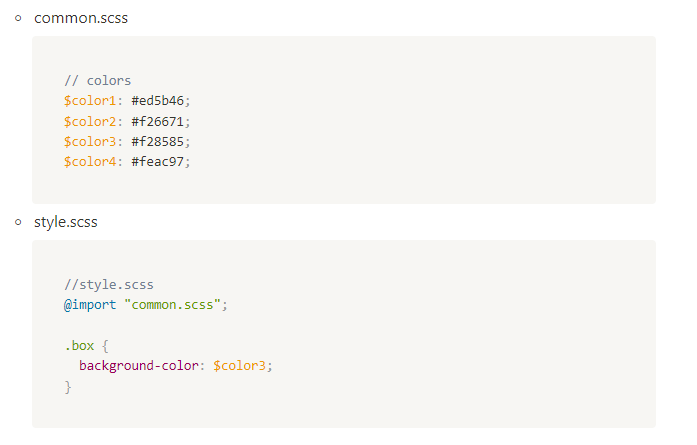Click the "common.scss" import string
The image size is (697, 445).
pyautogui.click(x=172, y=305)
